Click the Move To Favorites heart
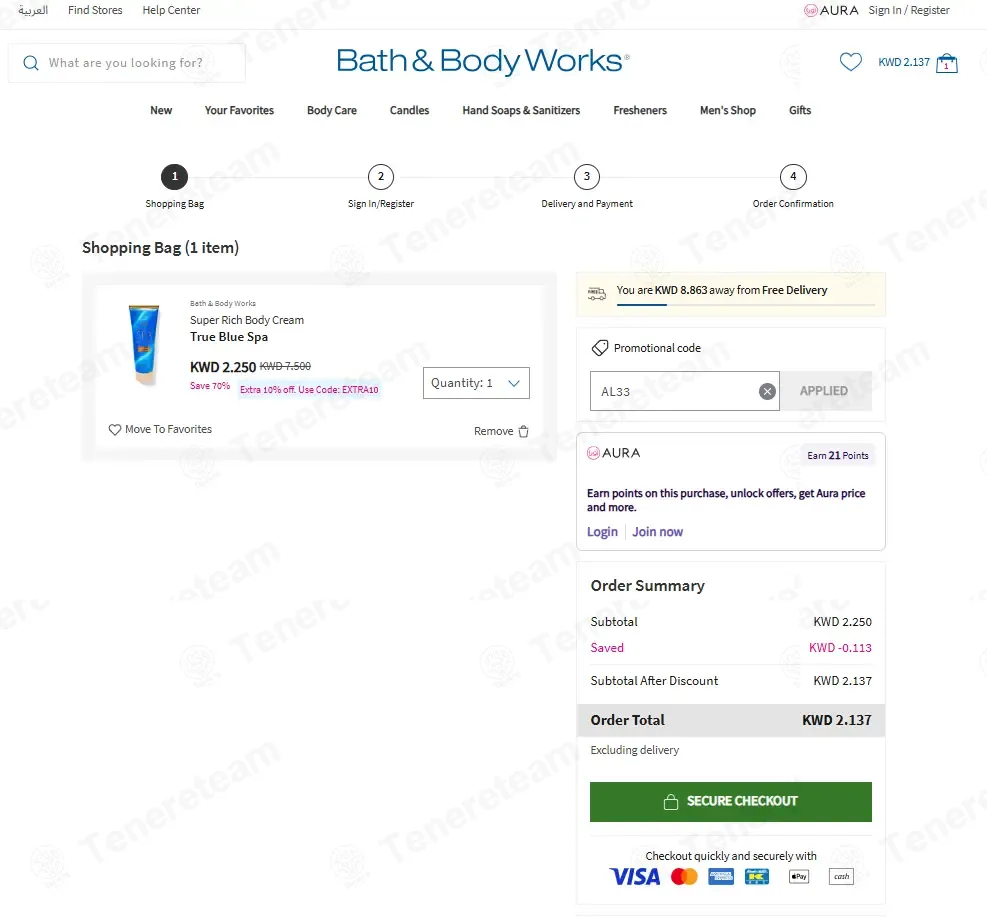Screen dimensions: 987x917 pos(115,430)
